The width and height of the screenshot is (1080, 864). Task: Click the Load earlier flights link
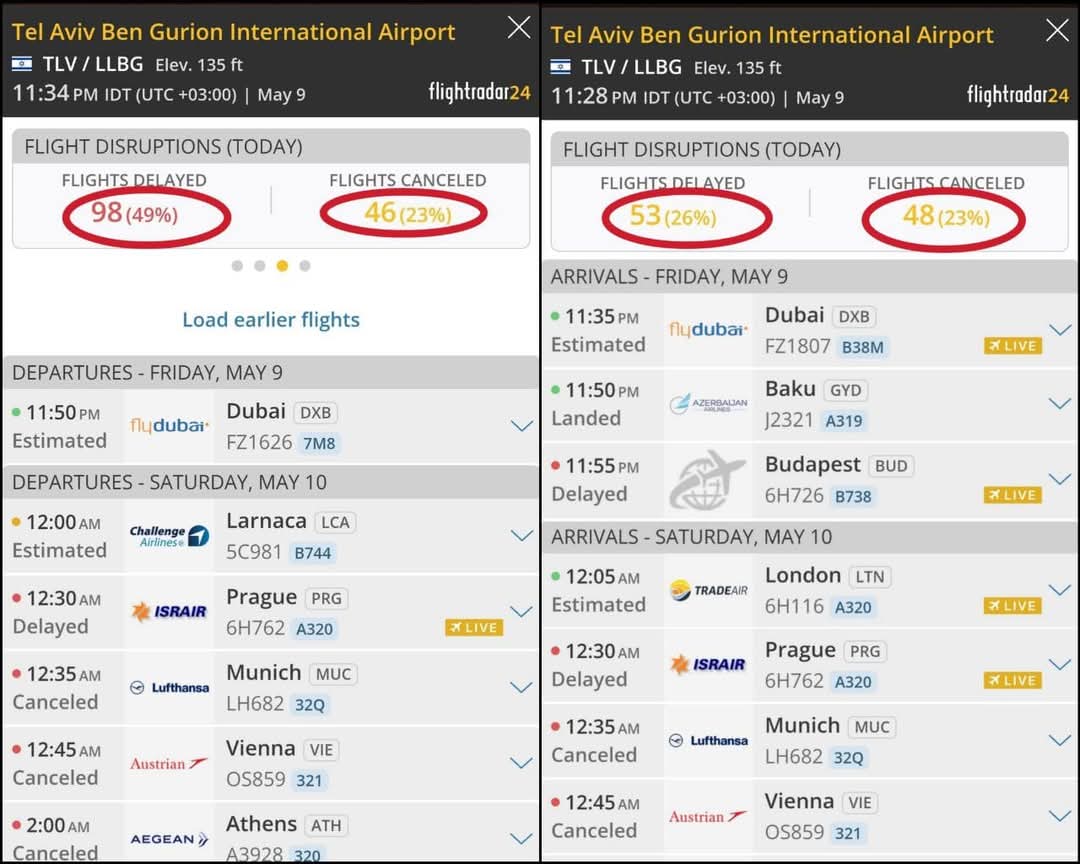pos(271,320)
